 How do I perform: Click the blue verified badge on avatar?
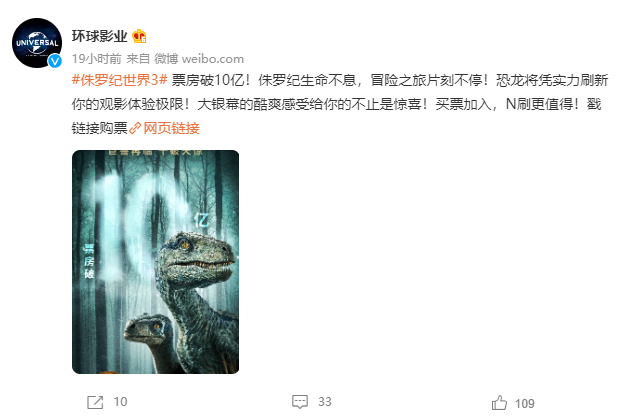(55, 61)
